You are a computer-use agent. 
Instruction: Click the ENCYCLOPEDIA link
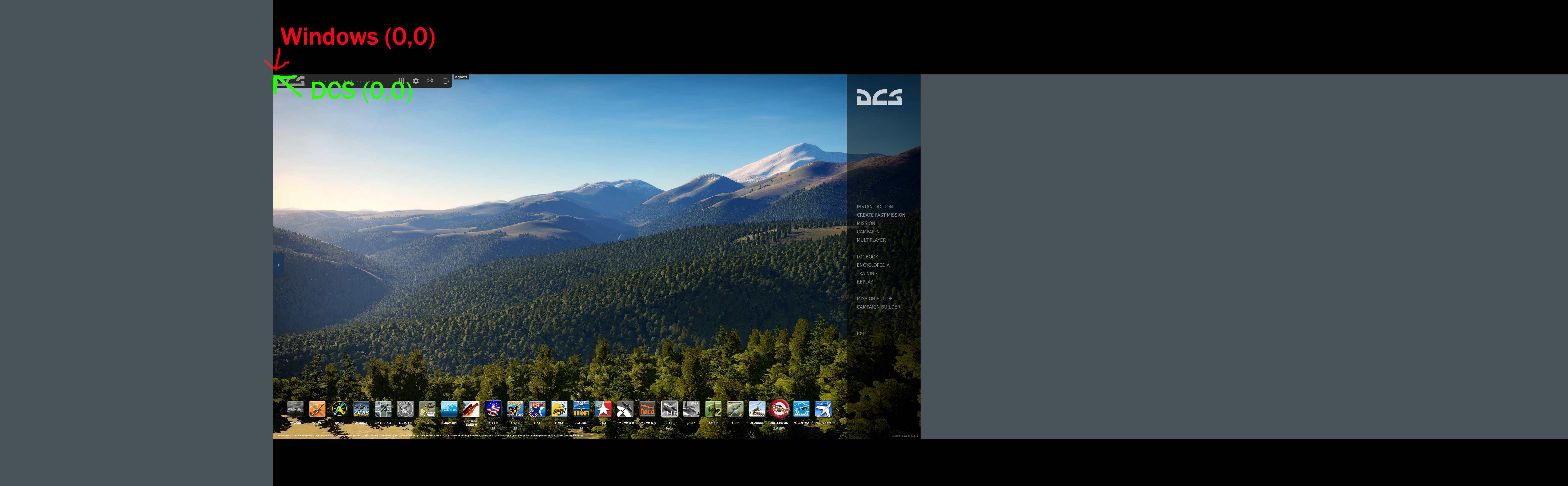click(x=873, y=266)
